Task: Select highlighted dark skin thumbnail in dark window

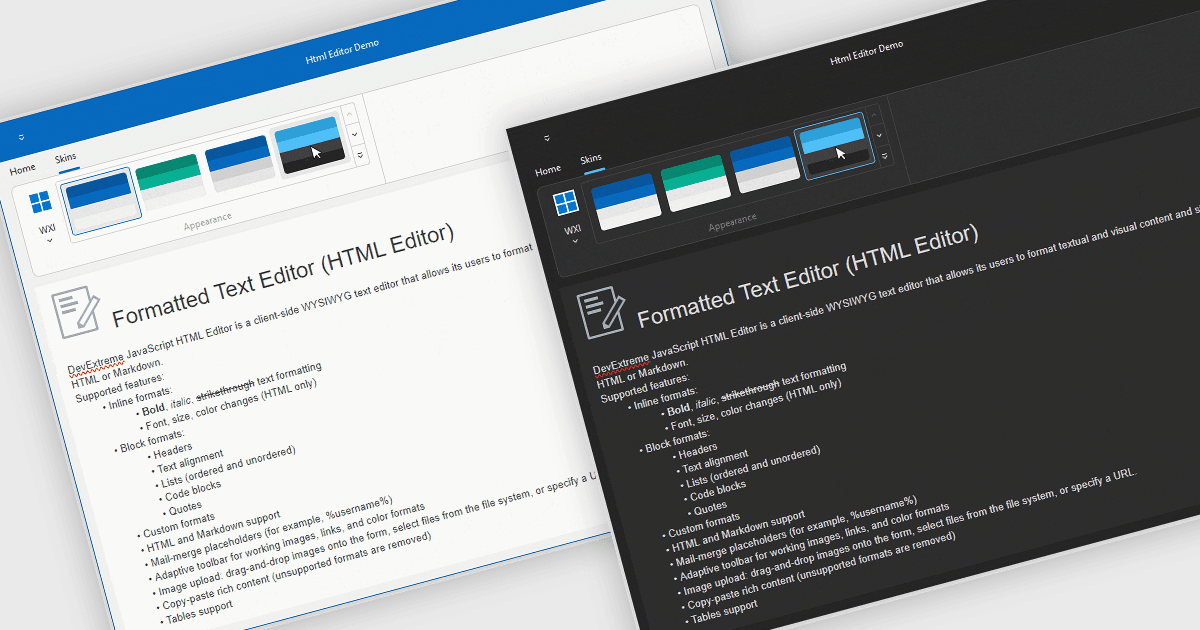Action: pyautogui.click(x=833, y=145)
